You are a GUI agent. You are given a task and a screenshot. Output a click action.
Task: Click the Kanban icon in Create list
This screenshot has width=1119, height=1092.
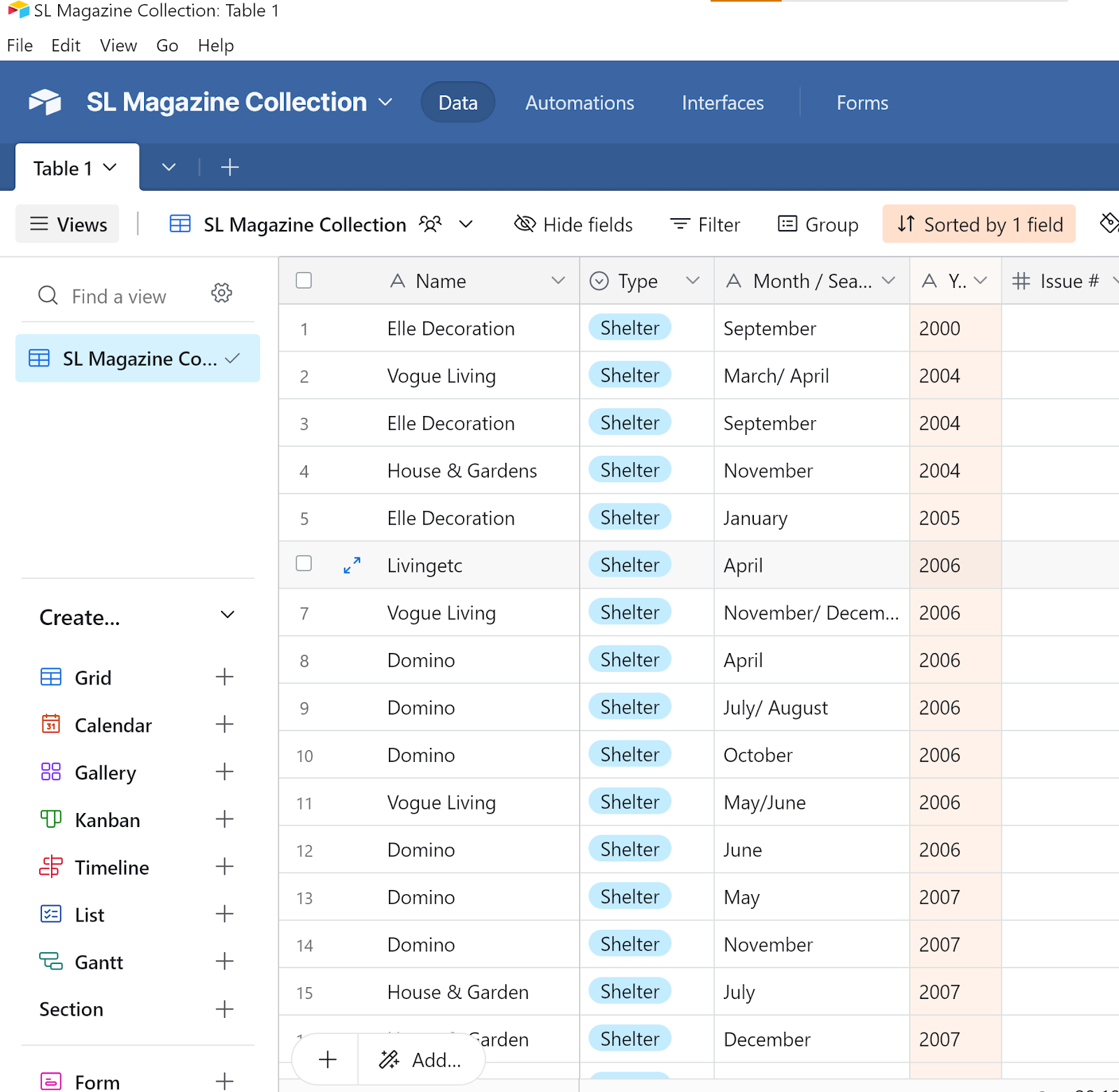pyautogui.click(x=51, y=819)
